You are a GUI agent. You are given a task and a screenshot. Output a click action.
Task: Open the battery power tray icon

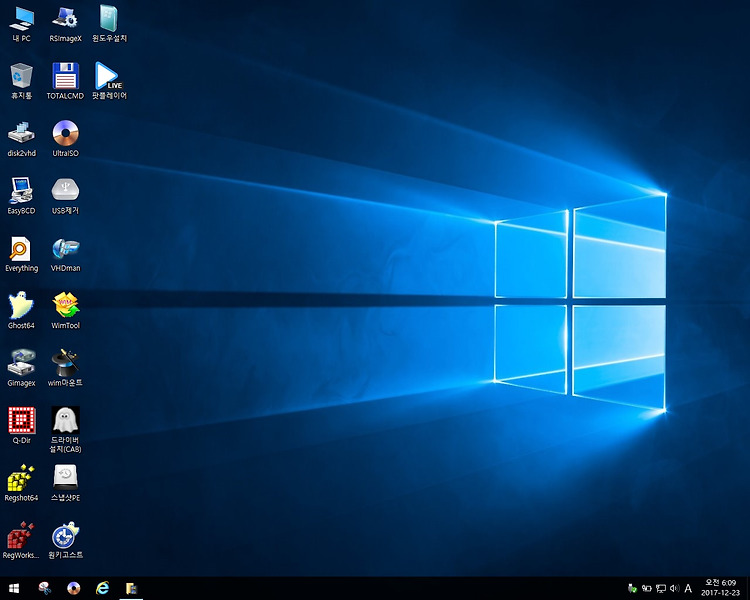tap(647, 588)
